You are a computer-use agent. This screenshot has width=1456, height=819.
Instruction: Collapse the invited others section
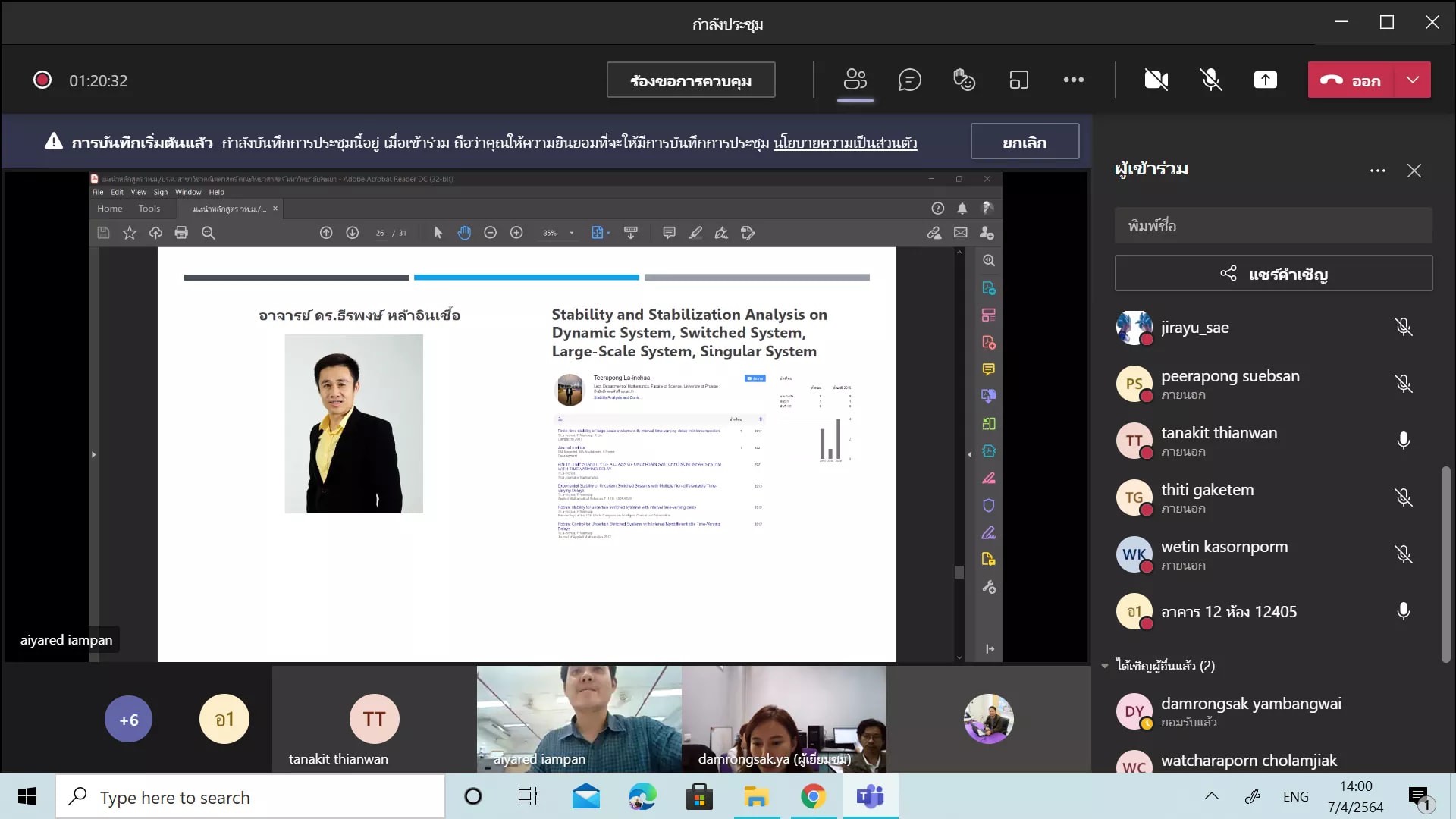click(1105, 666)
